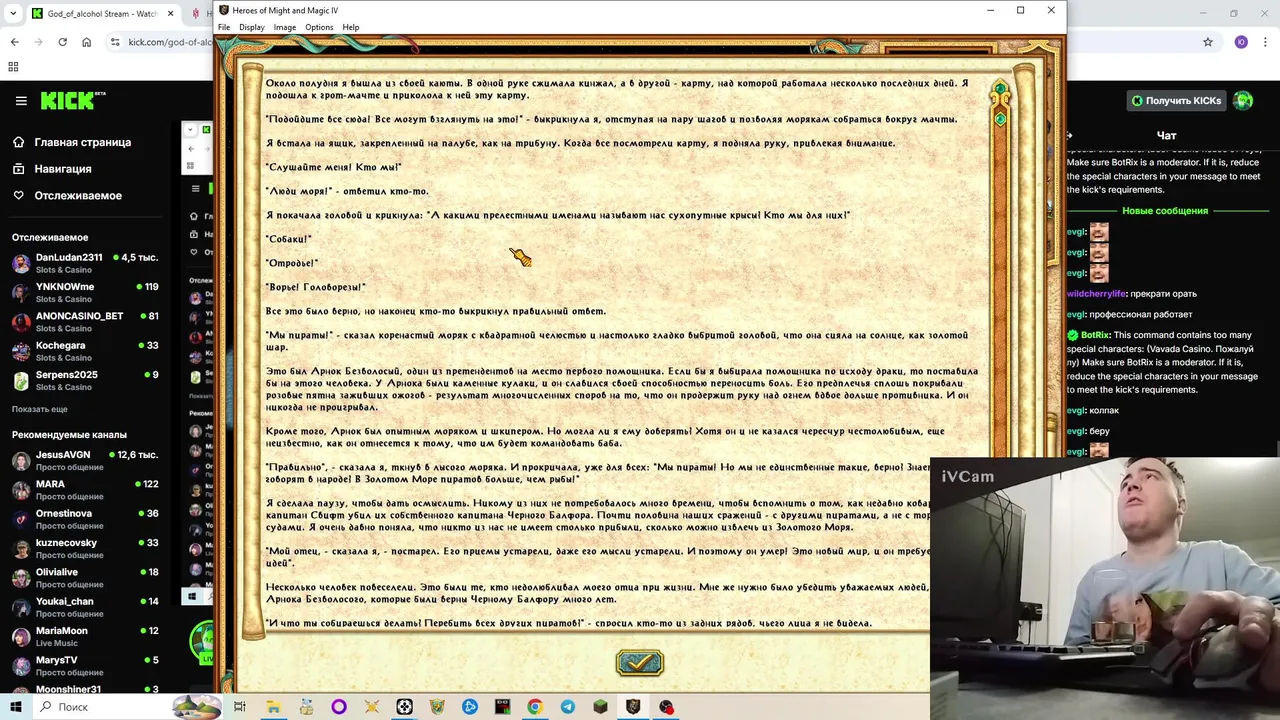Confirm the story text with the checkmark button
Viewport: 1280px width, 720px height.
point(640,662)
